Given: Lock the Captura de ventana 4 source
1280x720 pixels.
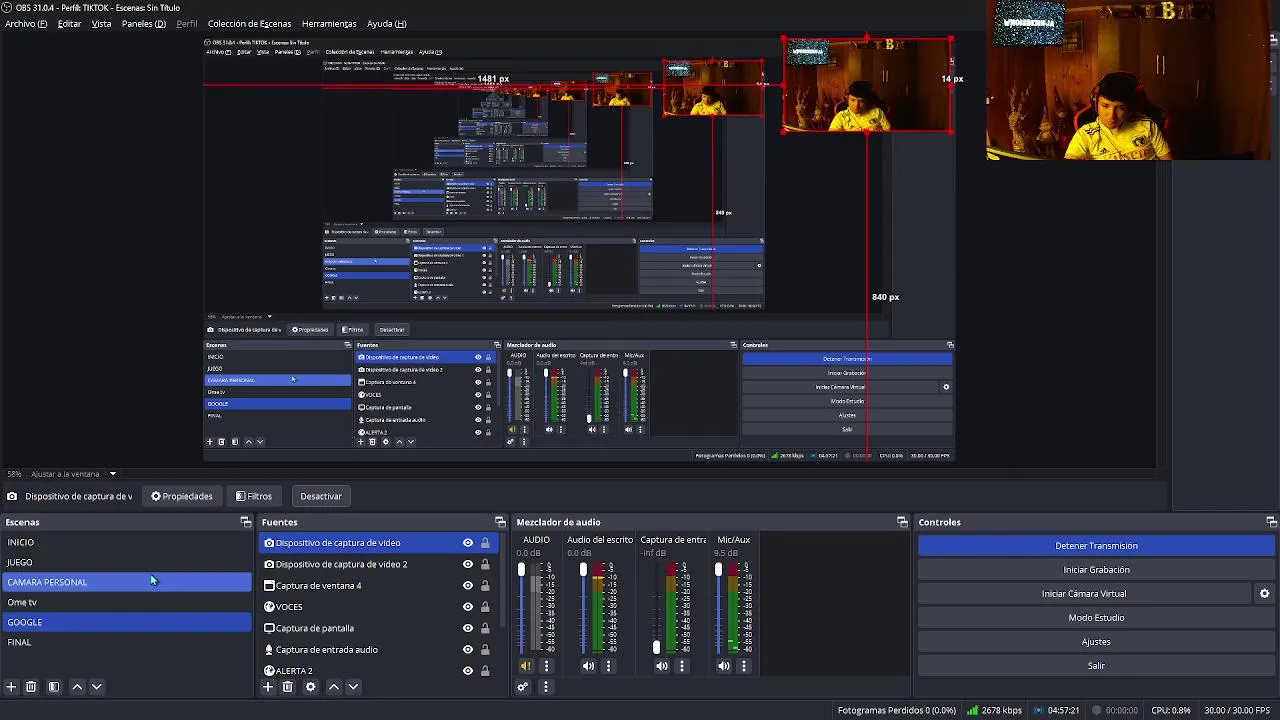Looking at the screenshot, I should [485, 586].
